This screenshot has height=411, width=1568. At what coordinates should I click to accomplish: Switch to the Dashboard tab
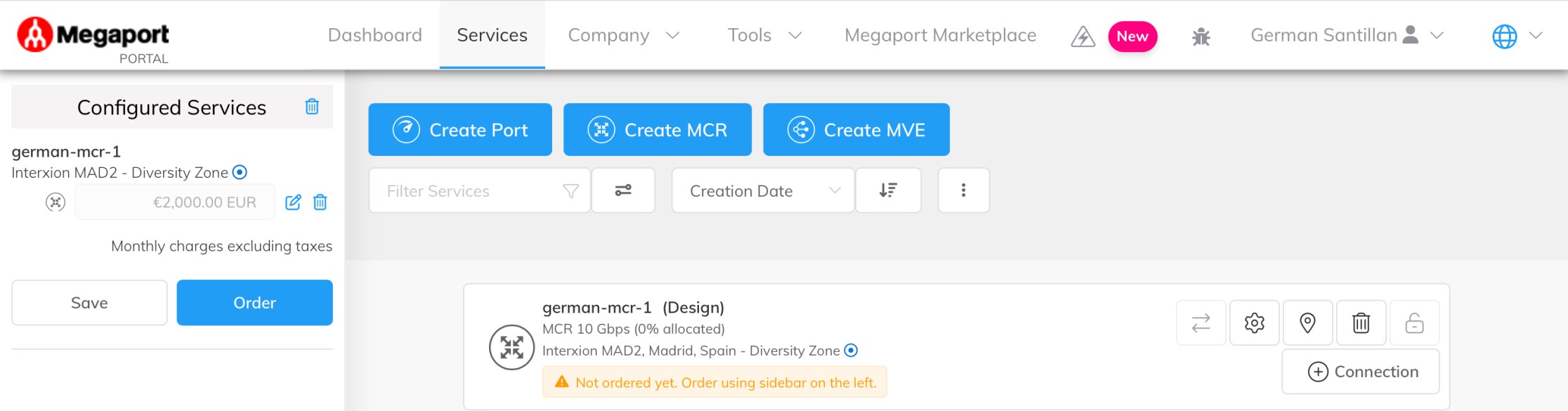[x=375, y=35]
